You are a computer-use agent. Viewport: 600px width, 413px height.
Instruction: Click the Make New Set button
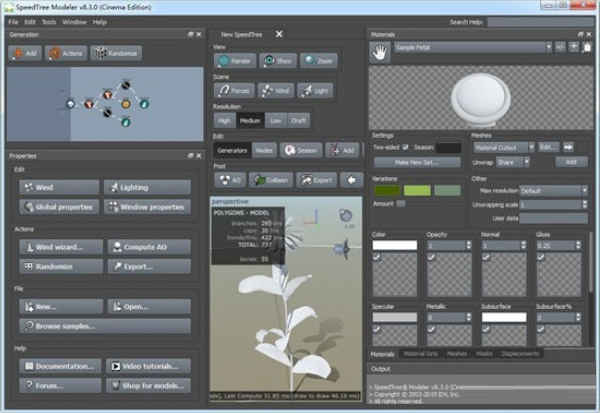(x=415, y=162)
